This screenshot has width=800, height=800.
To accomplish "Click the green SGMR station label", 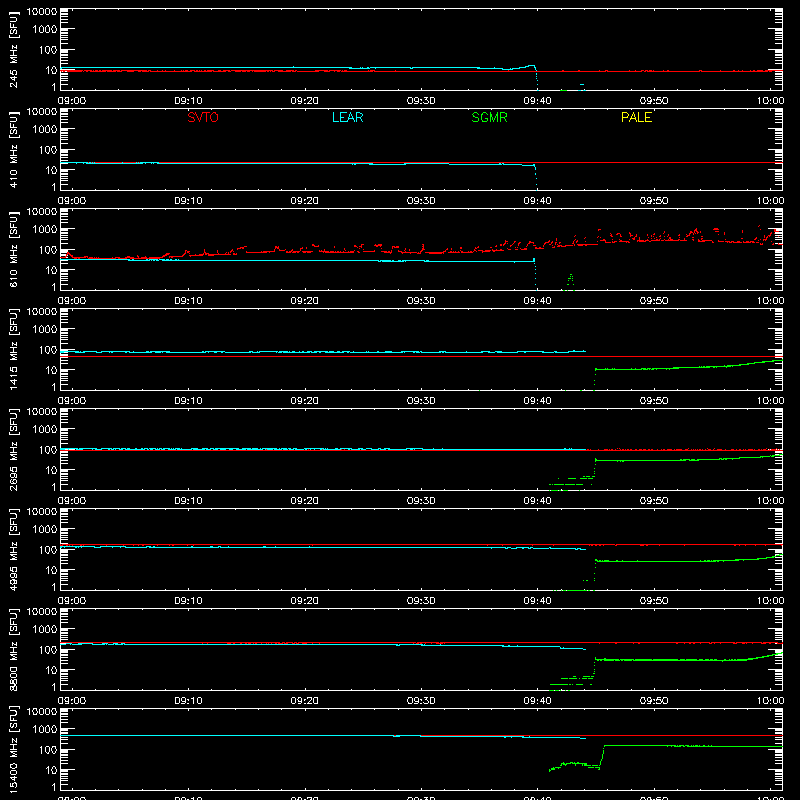I will click(x=489, y=117).
